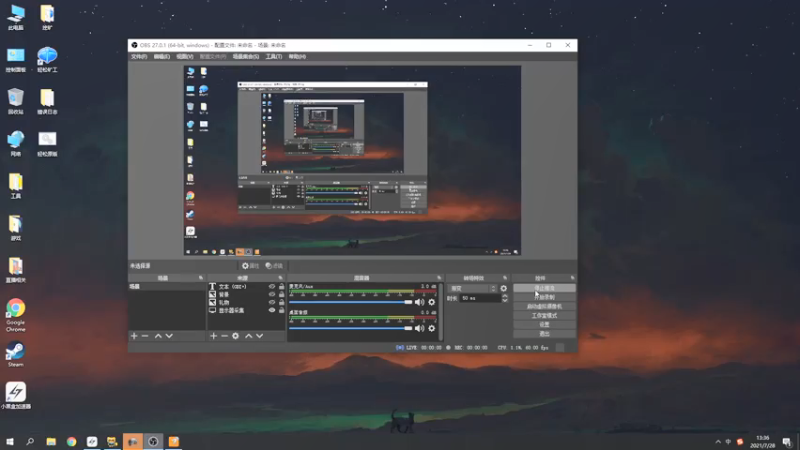Adjust 桌面音频 volume slider
The image size is (800, 450).
pyautogui.click(x=351, y=329)
